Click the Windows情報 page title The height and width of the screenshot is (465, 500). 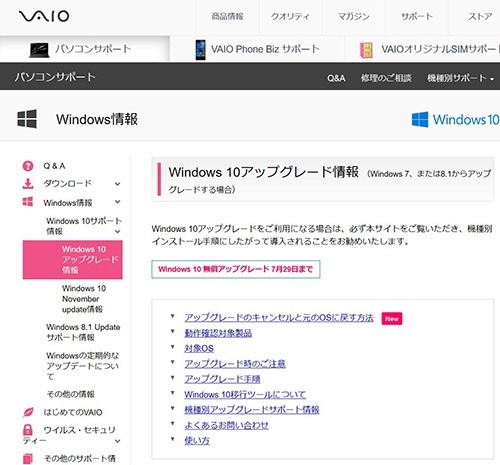coord(97,119)
